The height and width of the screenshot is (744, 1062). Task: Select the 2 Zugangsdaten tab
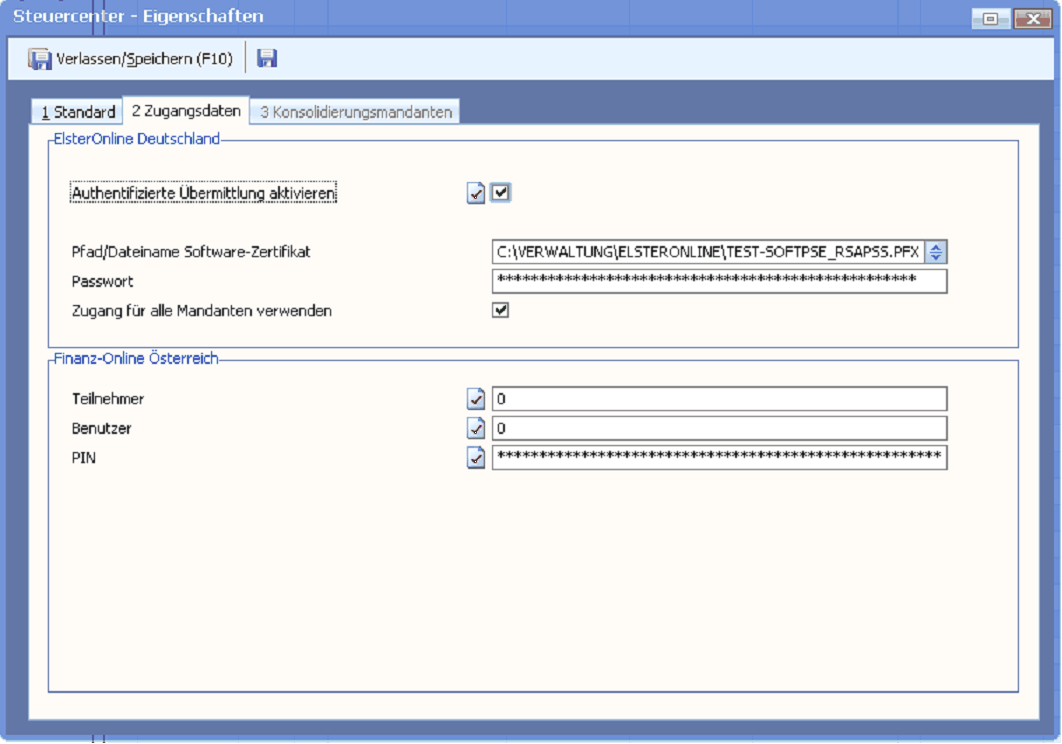[x=185, y=111]
